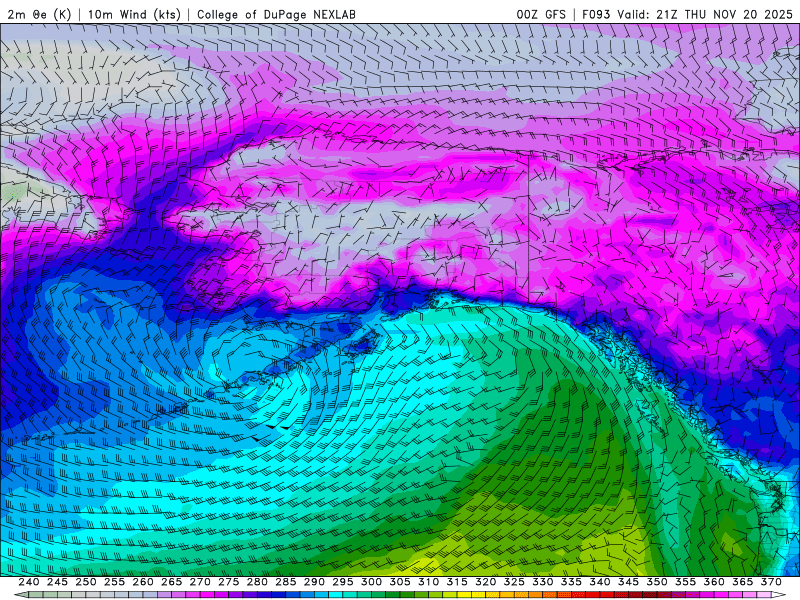Click the 270 value on the color scale
The height and width of the screenshot is (600, 800).
coord(201,582)
